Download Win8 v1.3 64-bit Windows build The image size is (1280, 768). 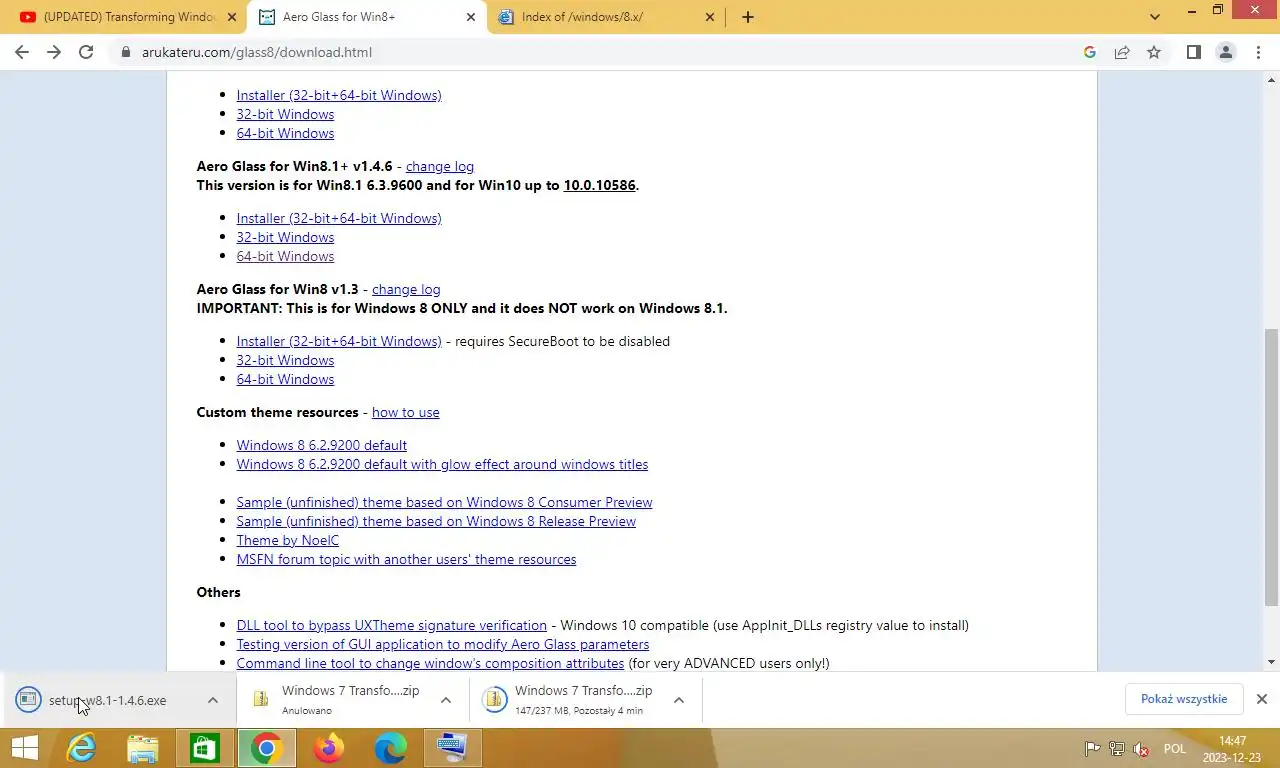(x=285, y=379)
